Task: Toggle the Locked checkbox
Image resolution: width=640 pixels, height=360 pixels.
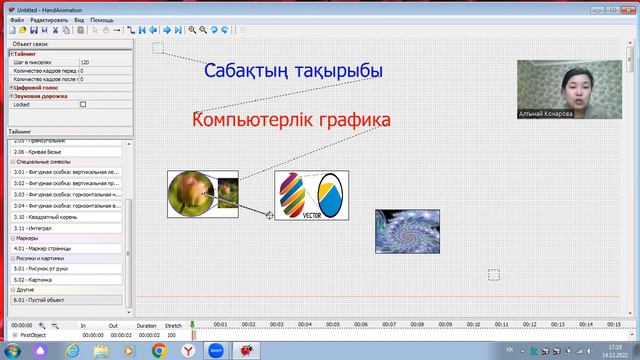Action: [83, 104]
